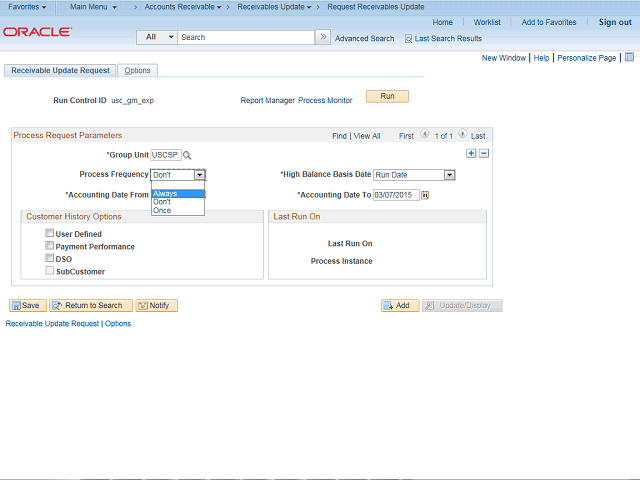Image resolution: width=640 pixels, height=480 pixels.
Task: Open the Accounting Date To calendar icon
Action: 425,195
